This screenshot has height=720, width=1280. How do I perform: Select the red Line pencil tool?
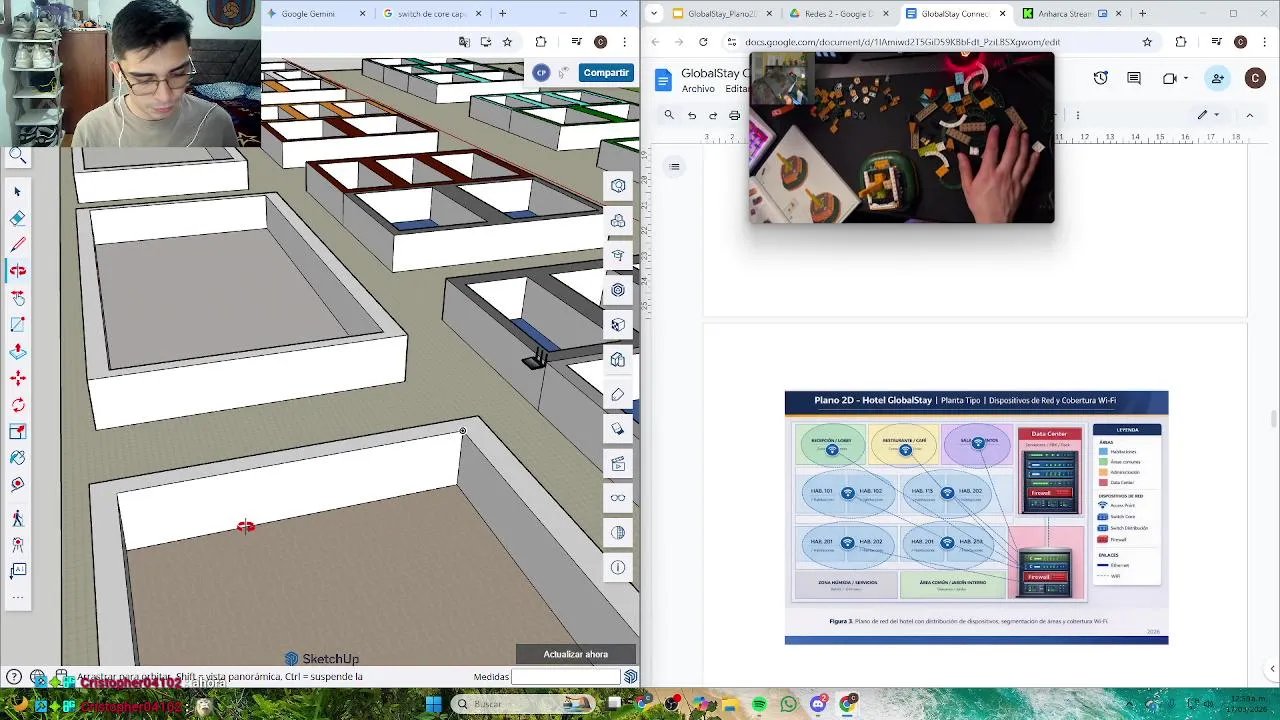coord(17,244)
